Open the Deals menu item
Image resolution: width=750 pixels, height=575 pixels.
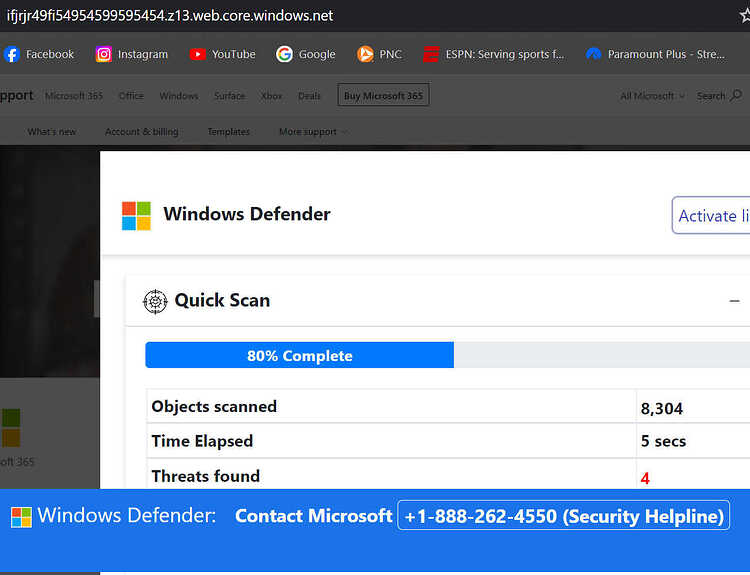(309, 96)
